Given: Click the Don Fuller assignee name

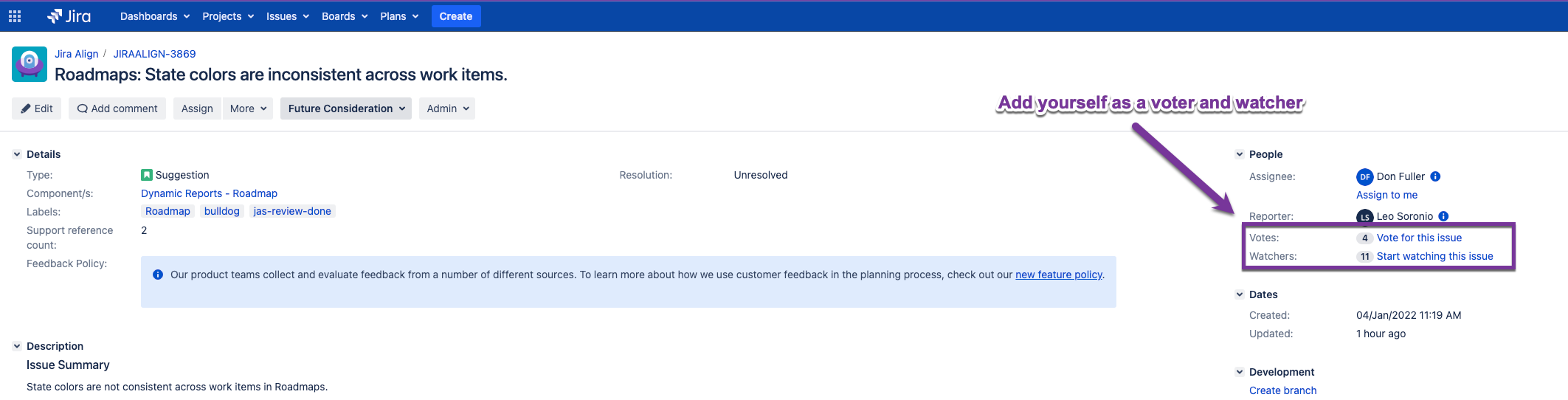Looking at the screenshot, I should [1401, 176].
